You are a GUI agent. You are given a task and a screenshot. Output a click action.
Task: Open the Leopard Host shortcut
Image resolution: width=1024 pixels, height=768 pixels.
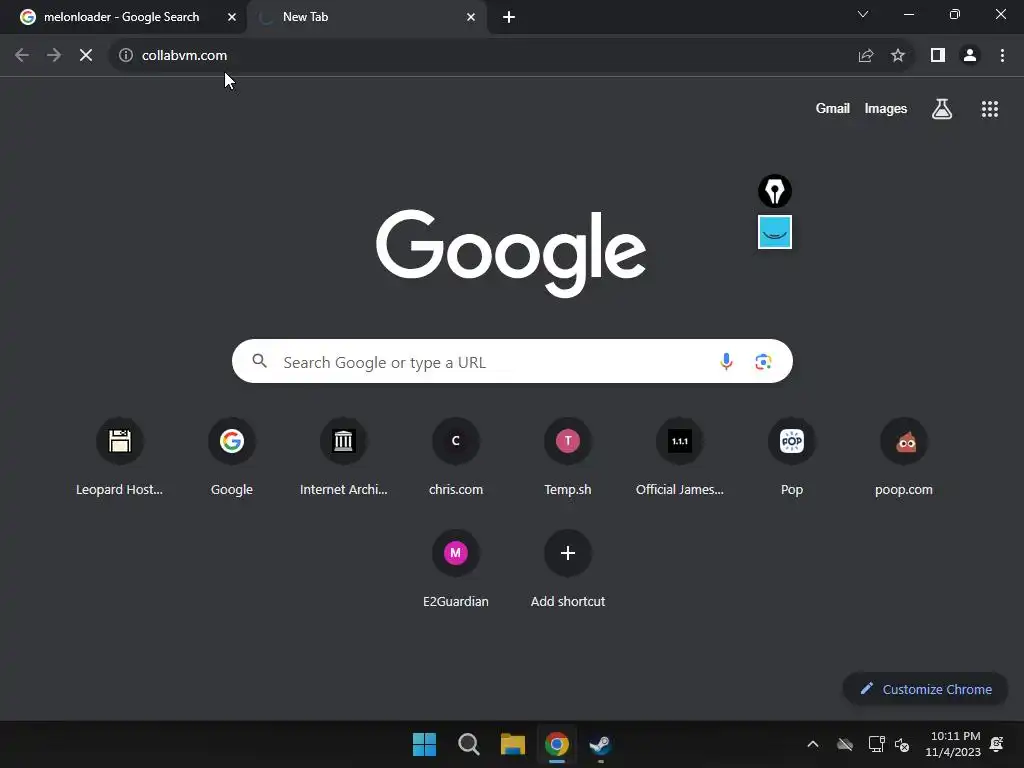point(120,458)
